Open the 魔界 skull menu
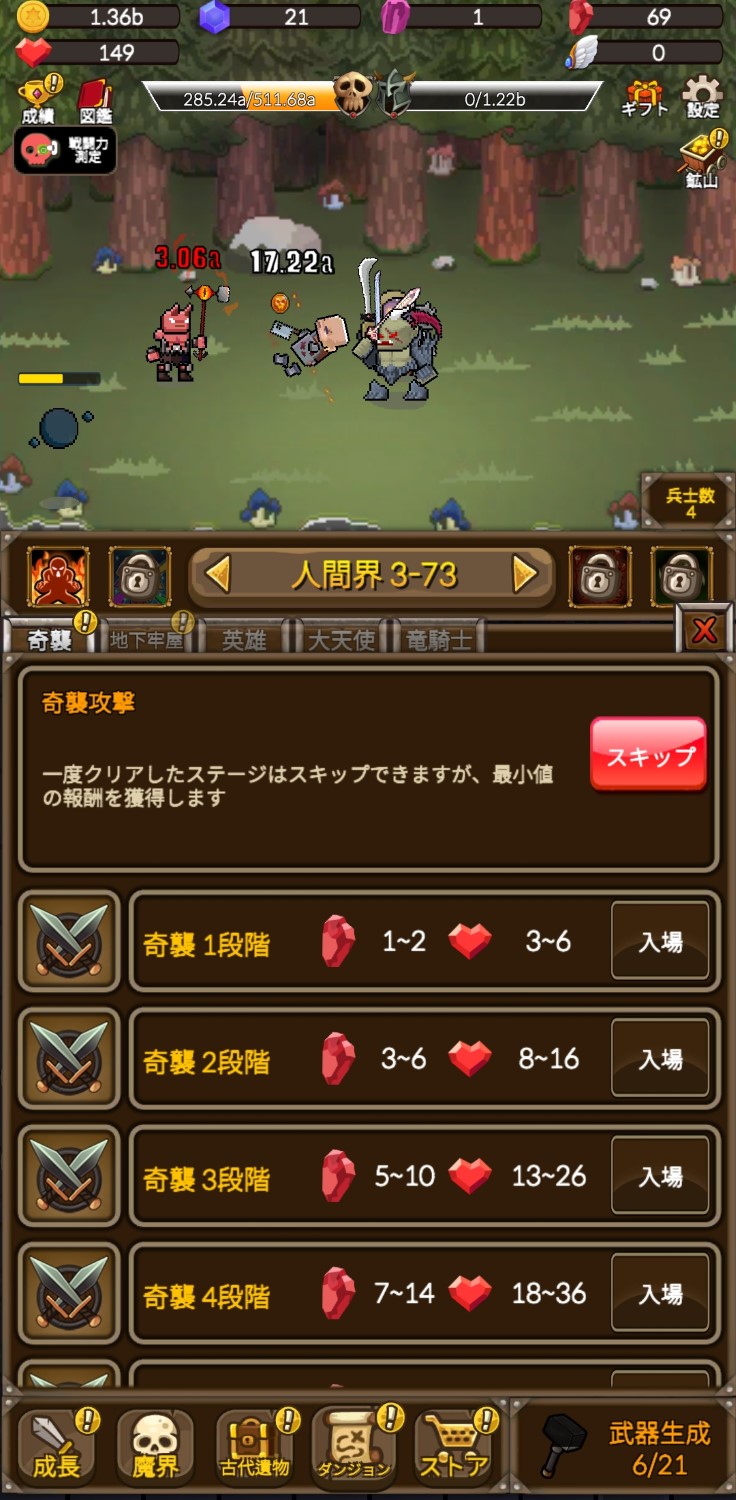This screenshot has height=1500, width=736. pyautogui.click(x=155, y=1446)
